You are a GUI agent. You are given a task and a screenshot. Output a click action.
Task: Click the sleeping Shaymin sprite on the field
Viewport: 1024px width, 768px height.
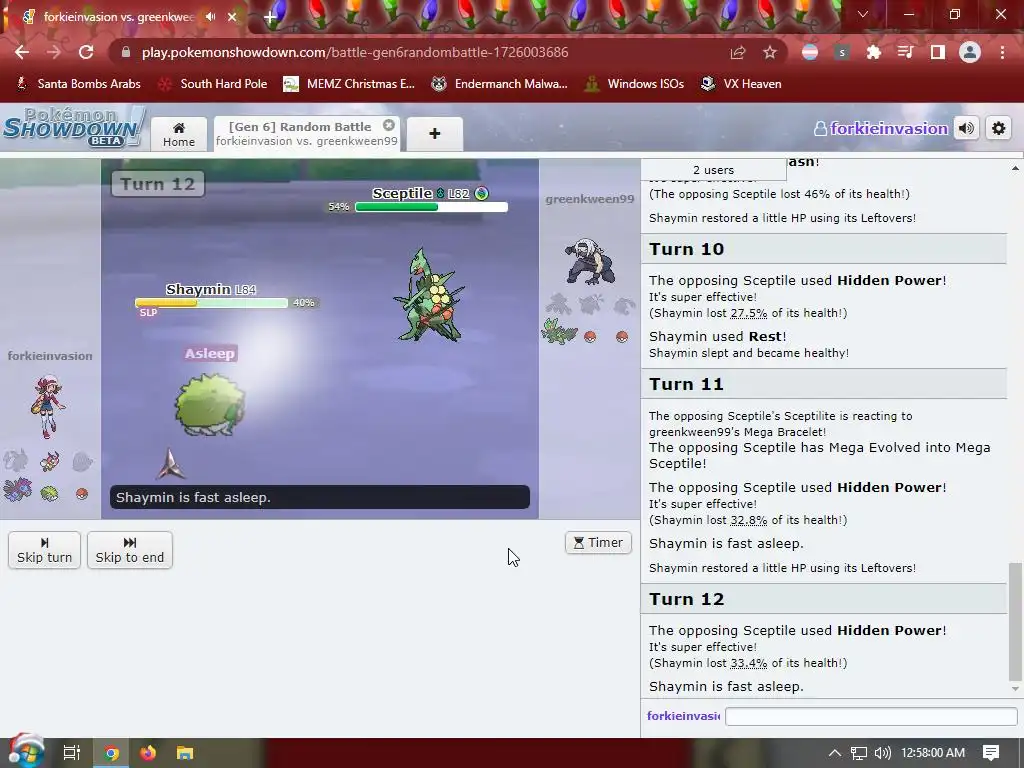tap(210, 404)
